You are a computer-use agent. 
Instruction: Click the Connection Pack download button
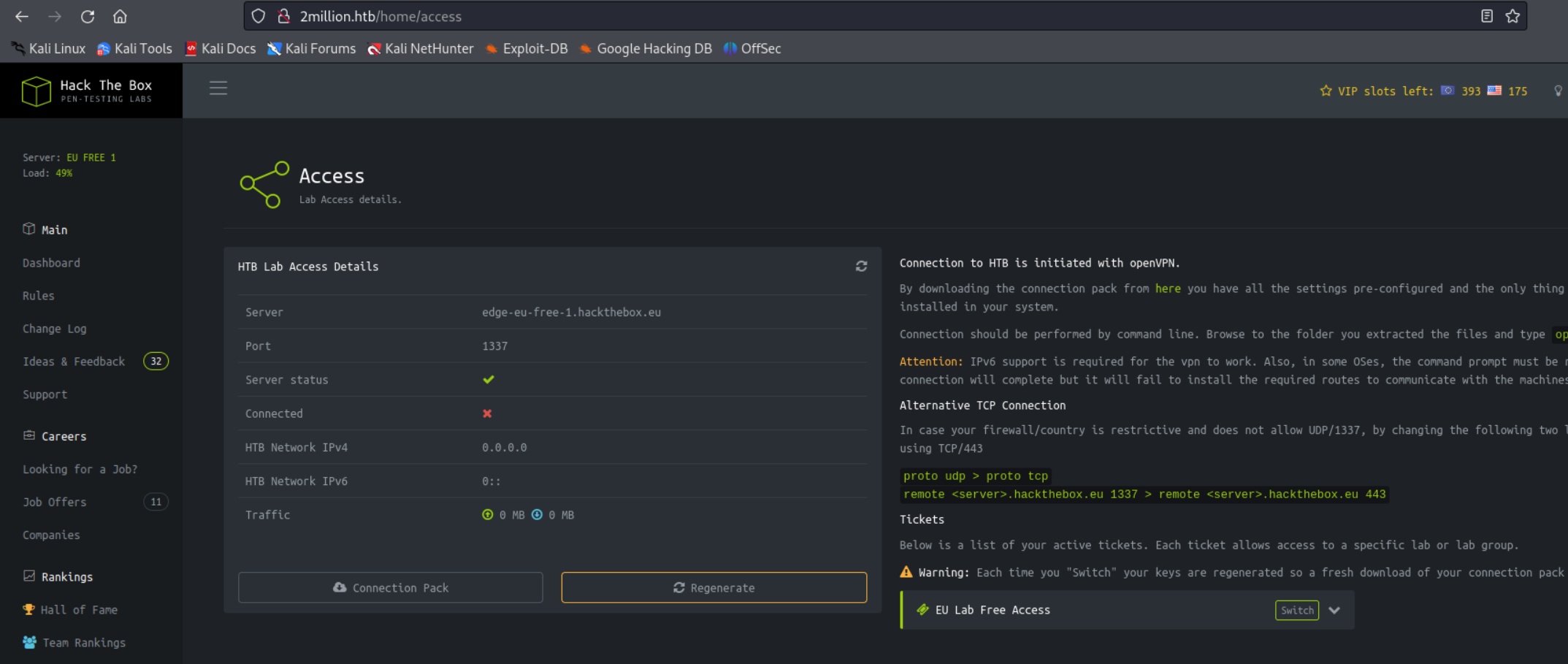391,587
